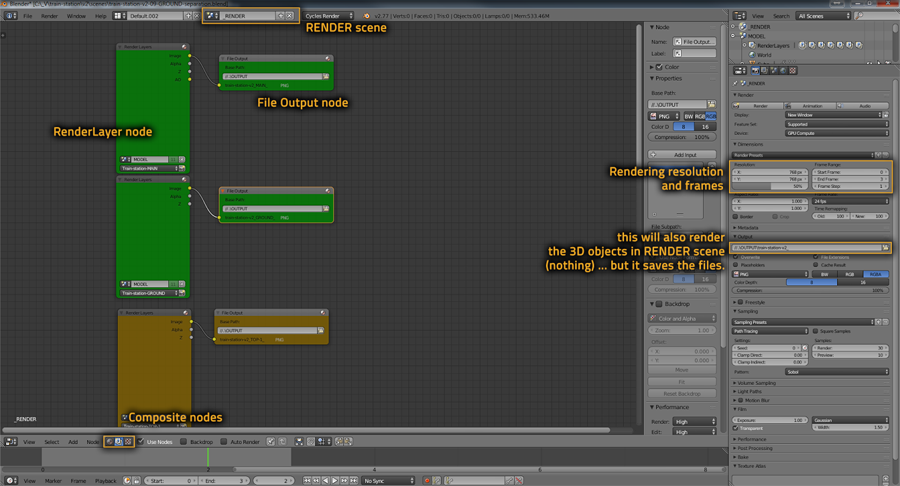Adjust the Output Compression 100% slider

click(811, 290)
